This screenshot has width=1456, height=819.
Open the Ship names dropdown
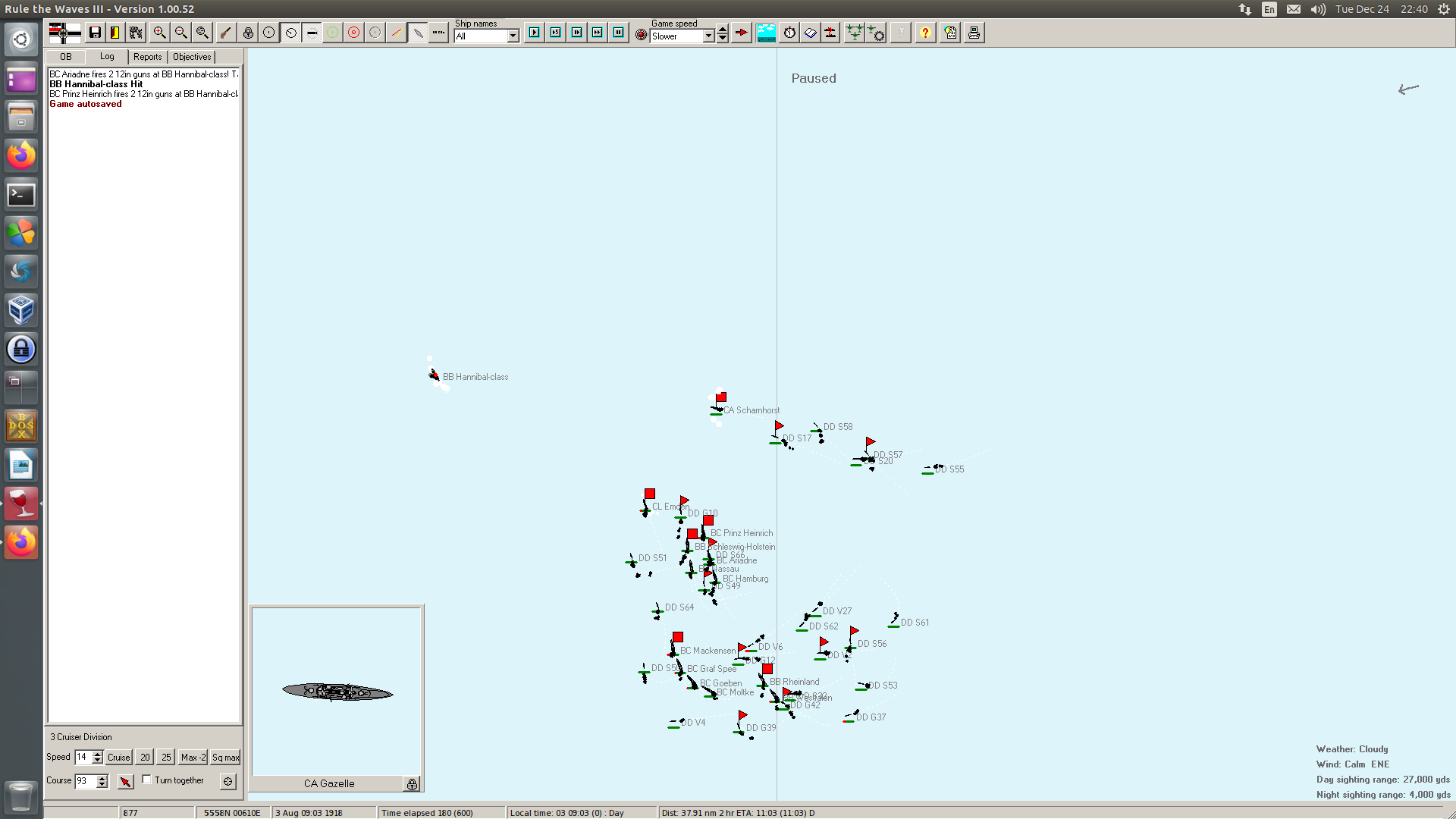tap(513, 36)
